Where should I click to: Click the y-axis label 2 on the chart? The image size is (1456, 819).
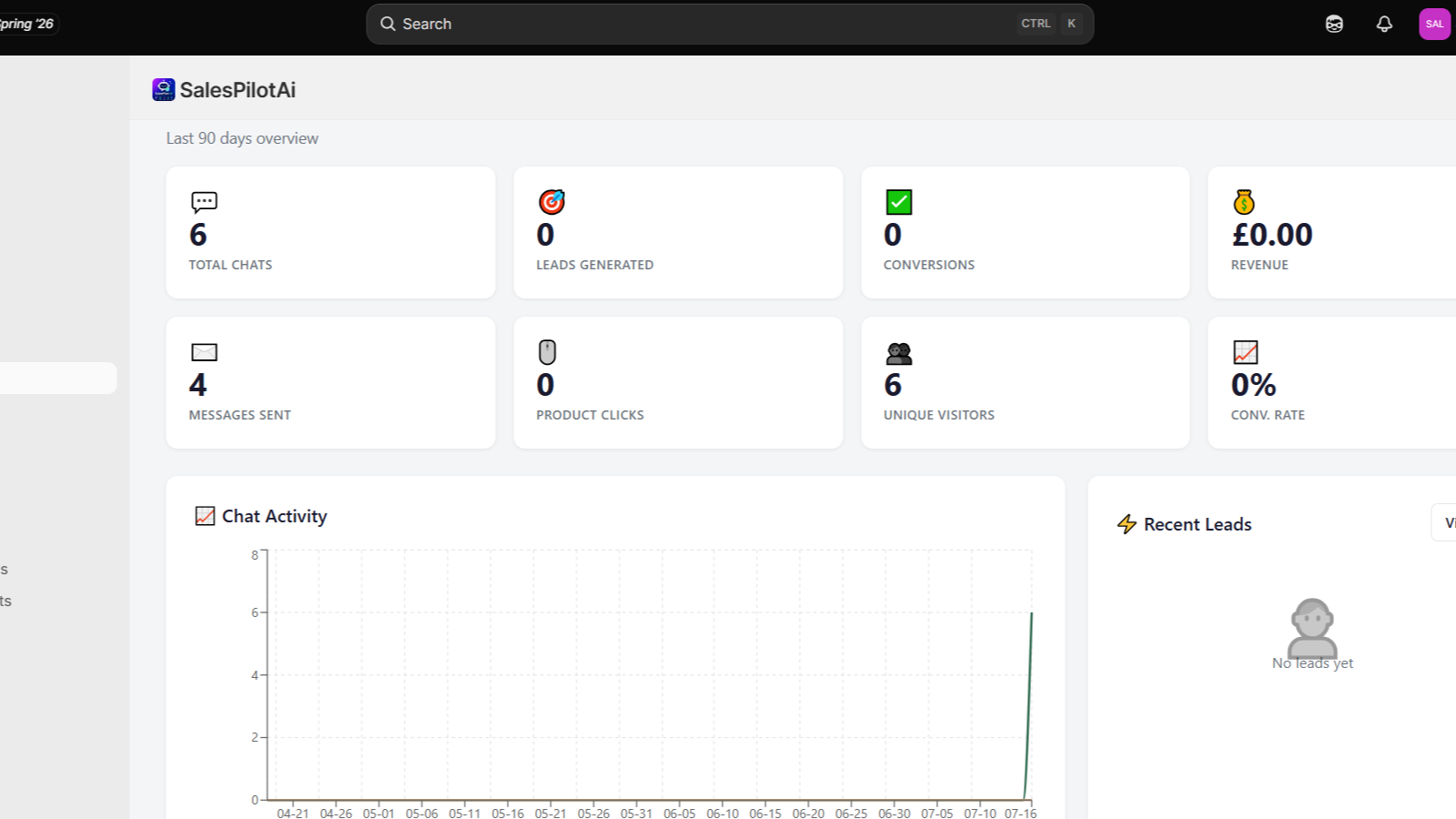(x=255, y=737)
